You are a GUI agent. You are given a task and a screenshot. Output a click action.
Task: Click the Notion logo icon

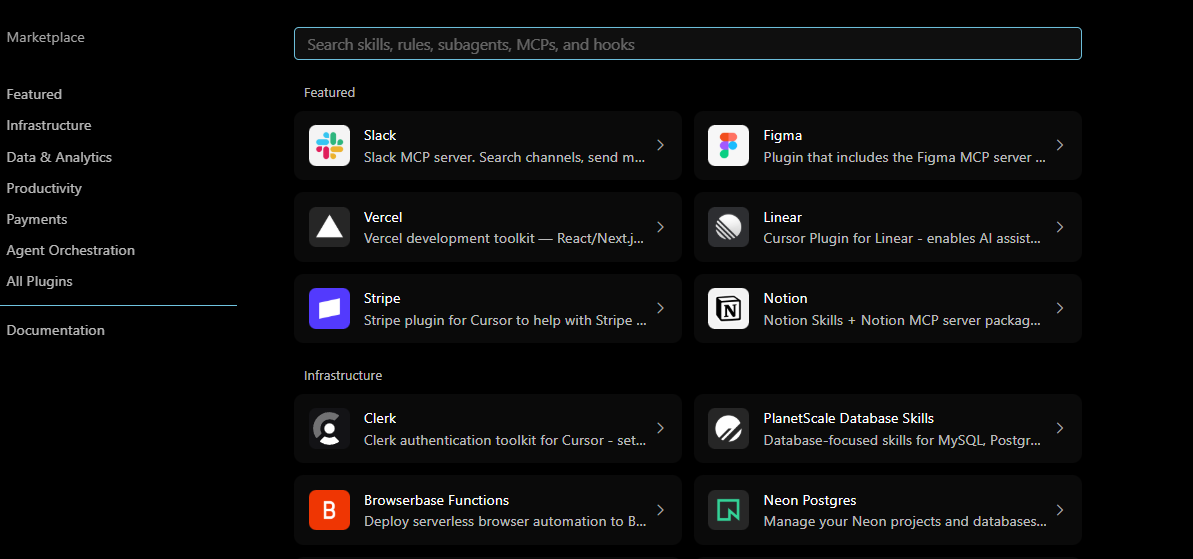[x=728, y=308]
